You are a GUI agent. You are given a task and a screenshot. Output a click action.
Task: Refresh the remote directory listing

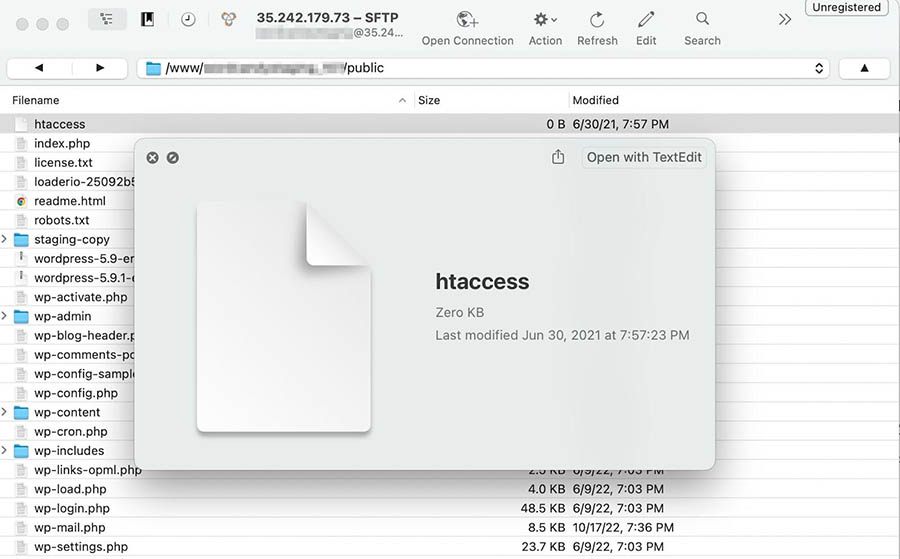(597, 21)
